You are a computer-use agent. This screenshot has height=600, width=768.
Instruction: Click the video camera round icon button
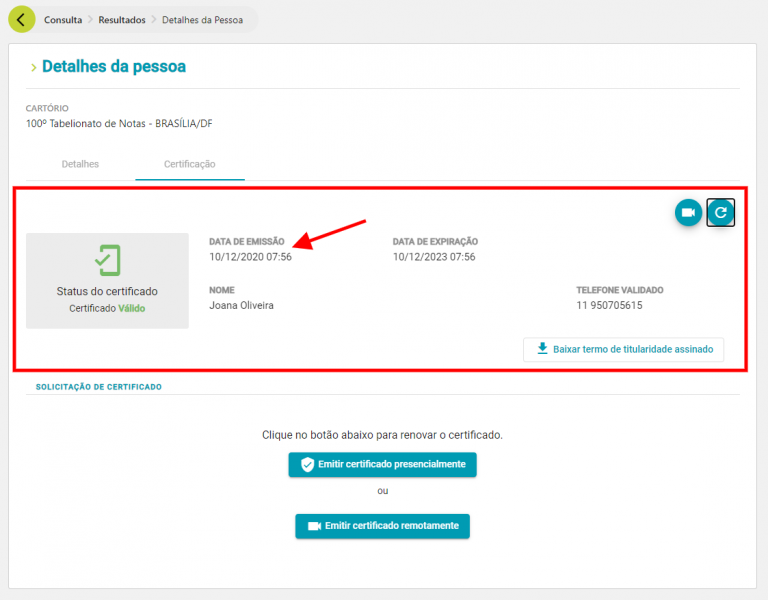[688, 213]
